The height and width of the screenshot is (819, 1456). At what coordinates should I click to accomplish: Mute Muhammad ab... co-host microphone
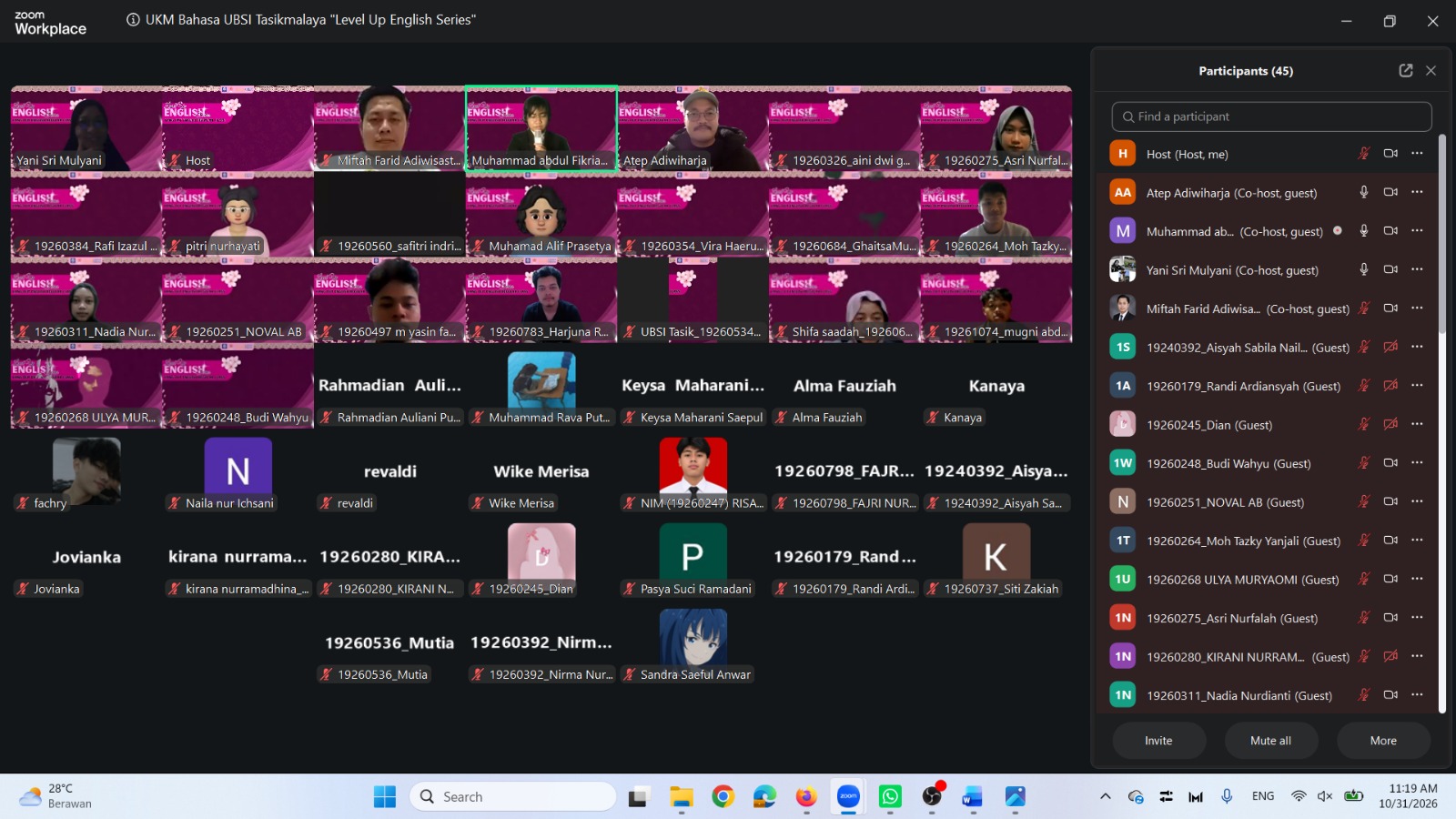pos(1363,231)
